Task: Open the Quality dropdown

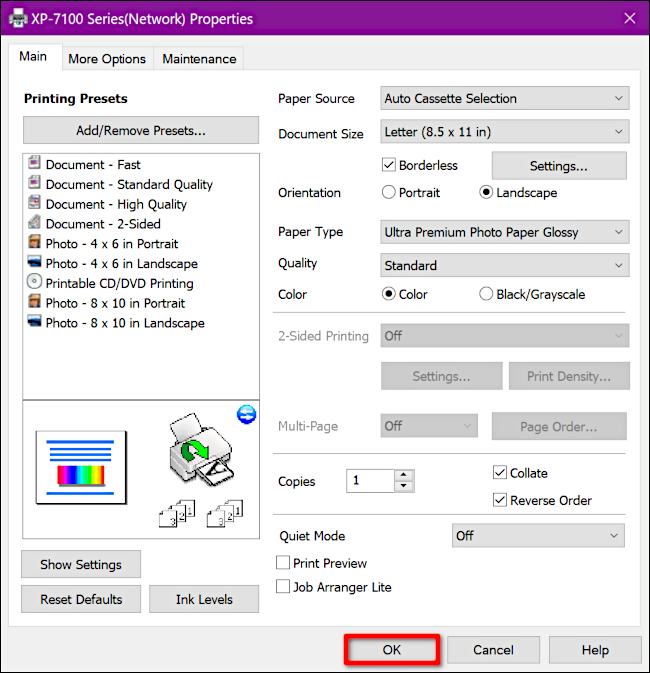Action: (505, 265)
